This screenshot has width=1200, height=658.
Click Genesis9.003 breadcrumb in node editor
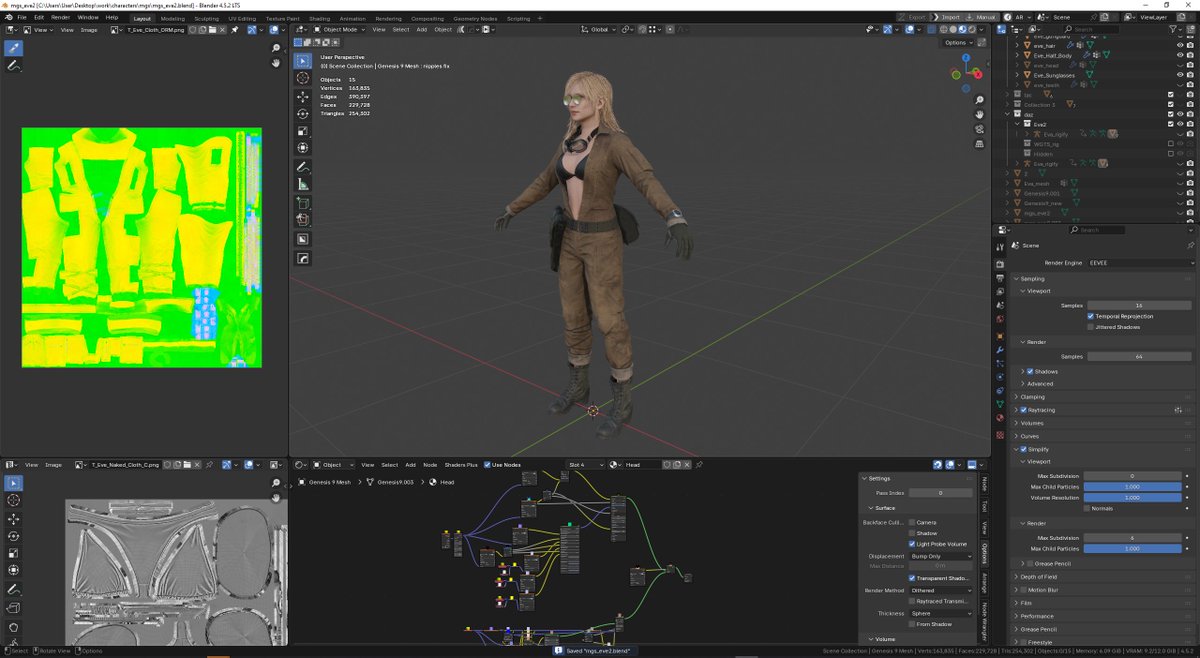pyautogui.click(x=395, y=482)
